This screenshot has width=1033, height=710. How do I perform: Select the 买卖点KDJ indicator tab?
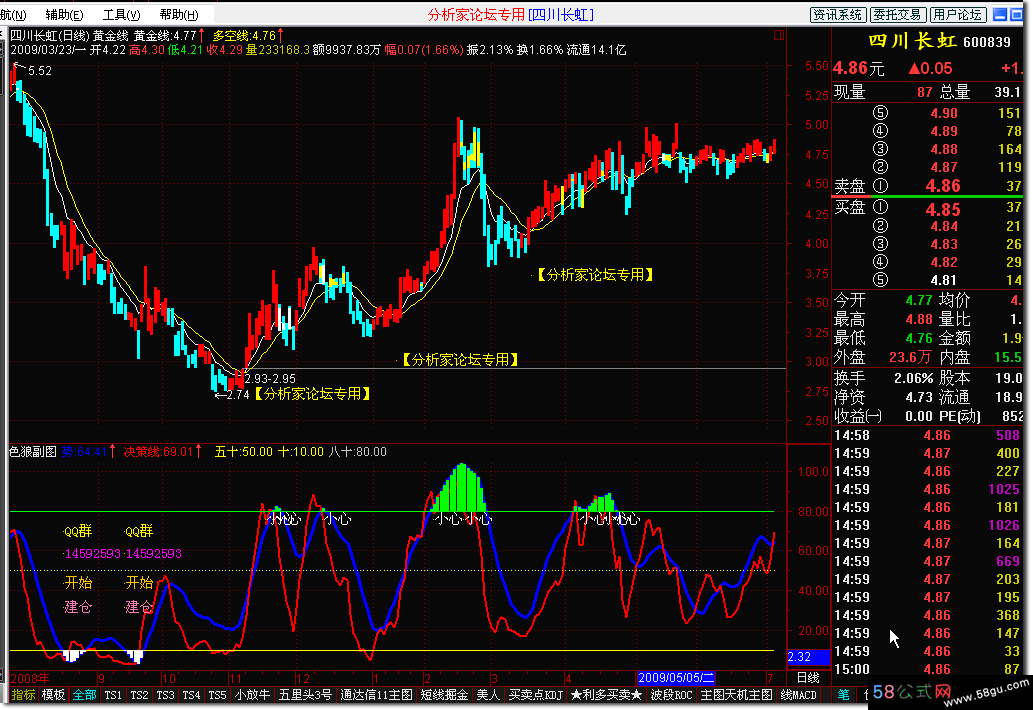tap(536, 695)
